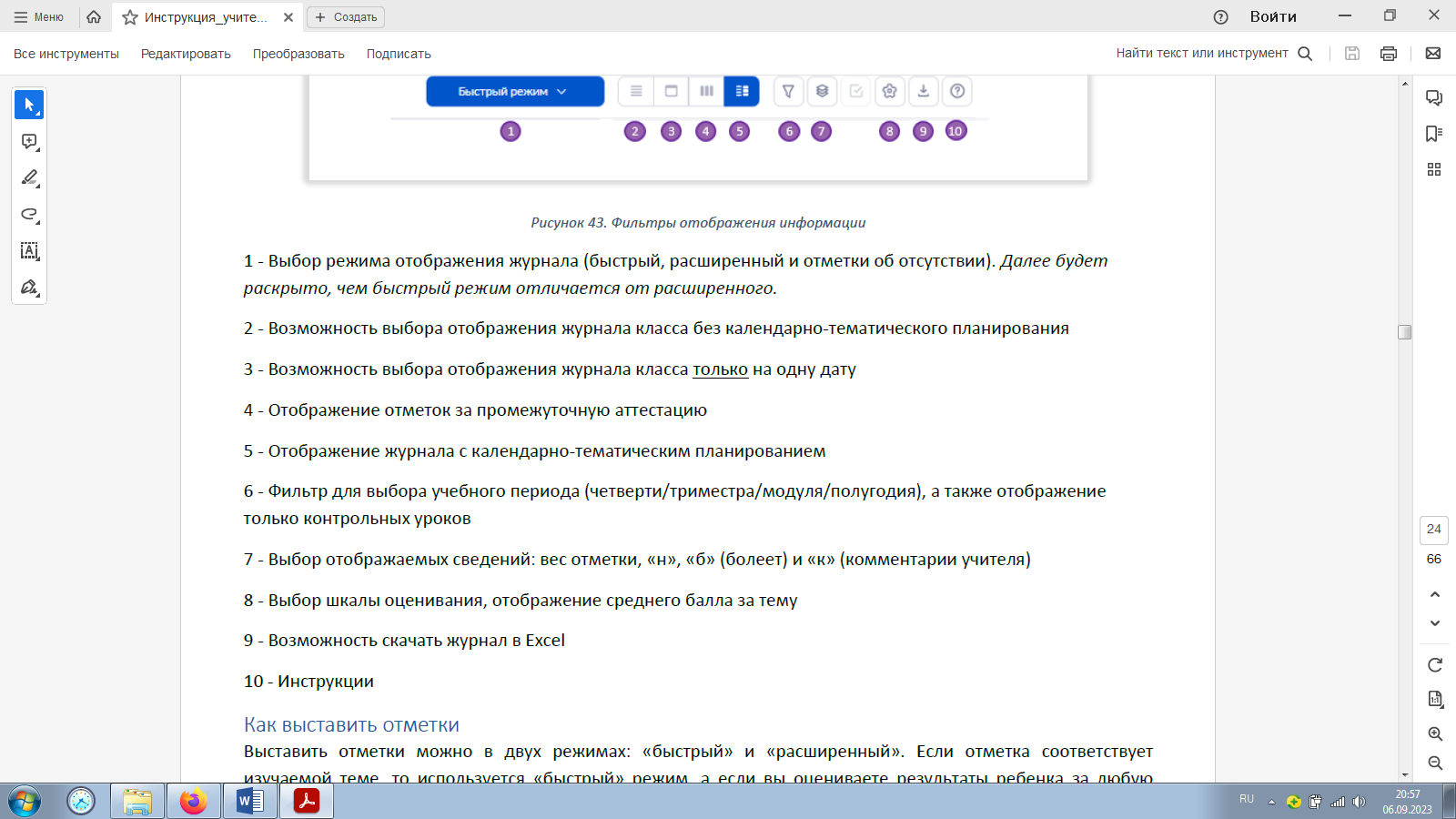The height and width of the screenshot is (819, 1456).
Task: Go to the next page arrow
Action: 1435,623
